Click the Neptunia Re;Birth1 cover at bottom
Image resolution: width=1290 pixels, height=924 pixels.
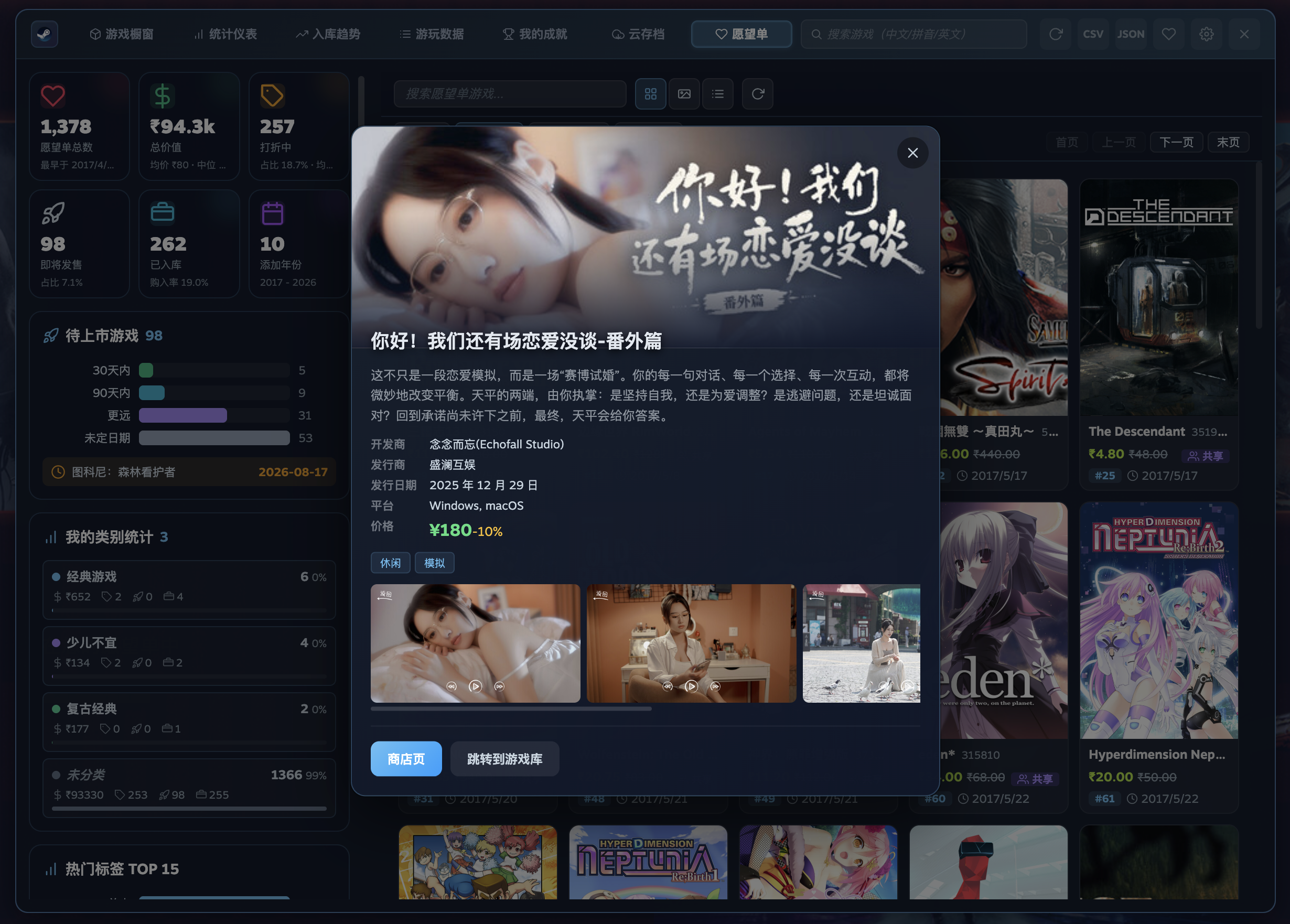coord(649,863)
